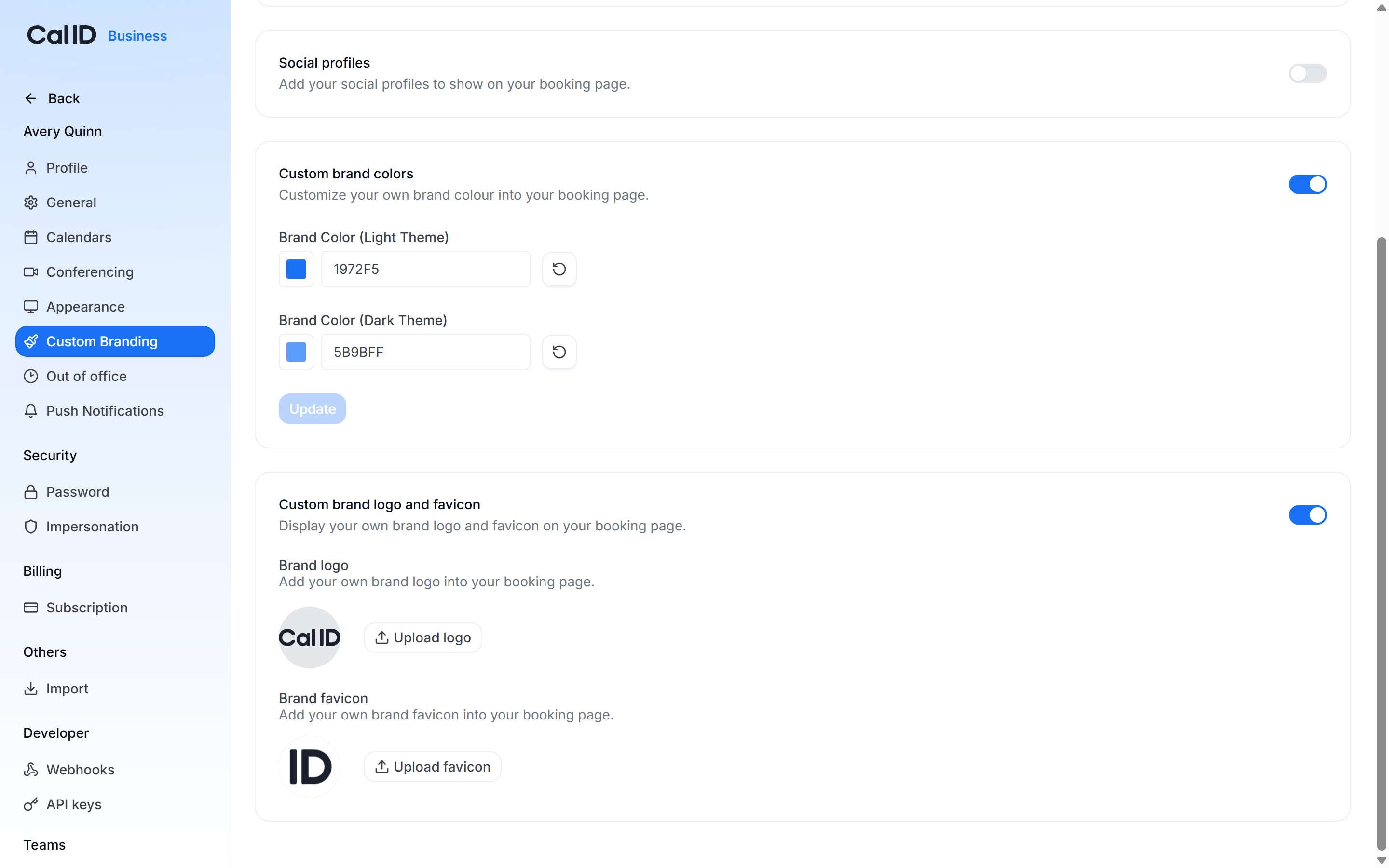Click the Out of office clock icon
The width and height of the screenshot is (1389, 868).
click(31, 376)
